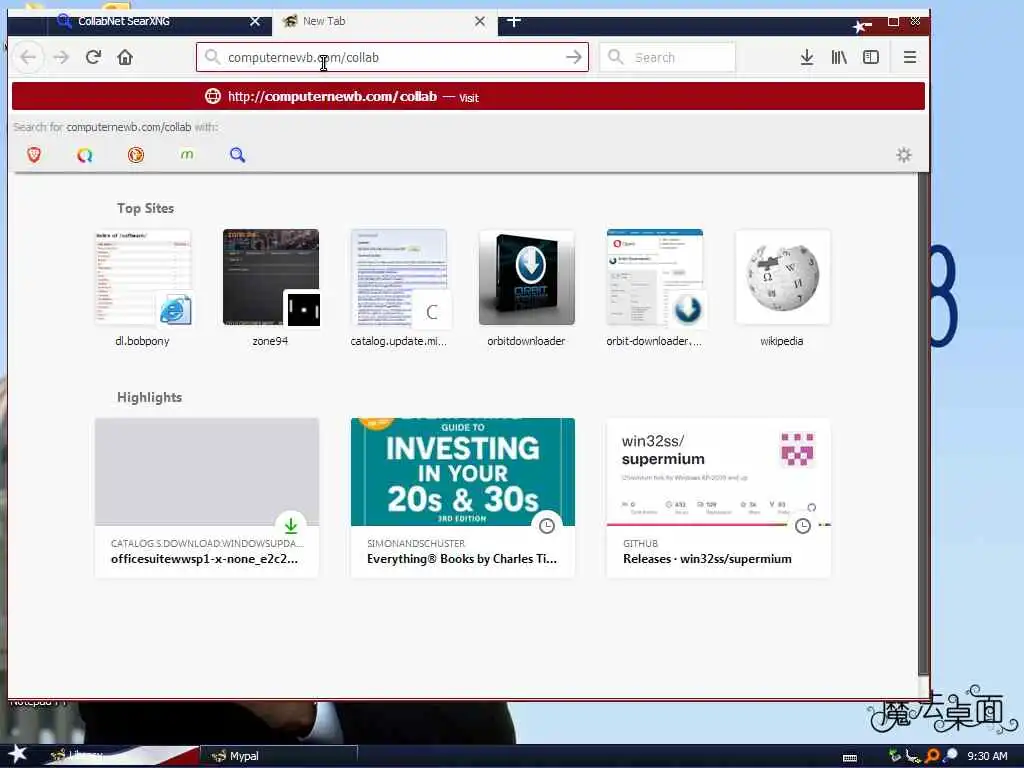Close the CollabNet SearXNG tab

point(255,21)
